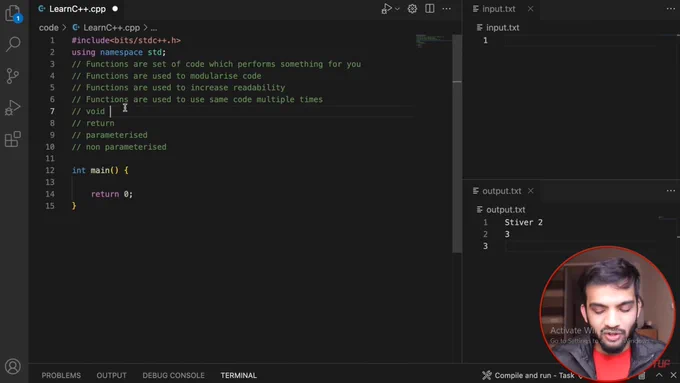Open more actions for LearnC++.cpp editor
This screenshot has width=680, height=383.
pos(447,9)
